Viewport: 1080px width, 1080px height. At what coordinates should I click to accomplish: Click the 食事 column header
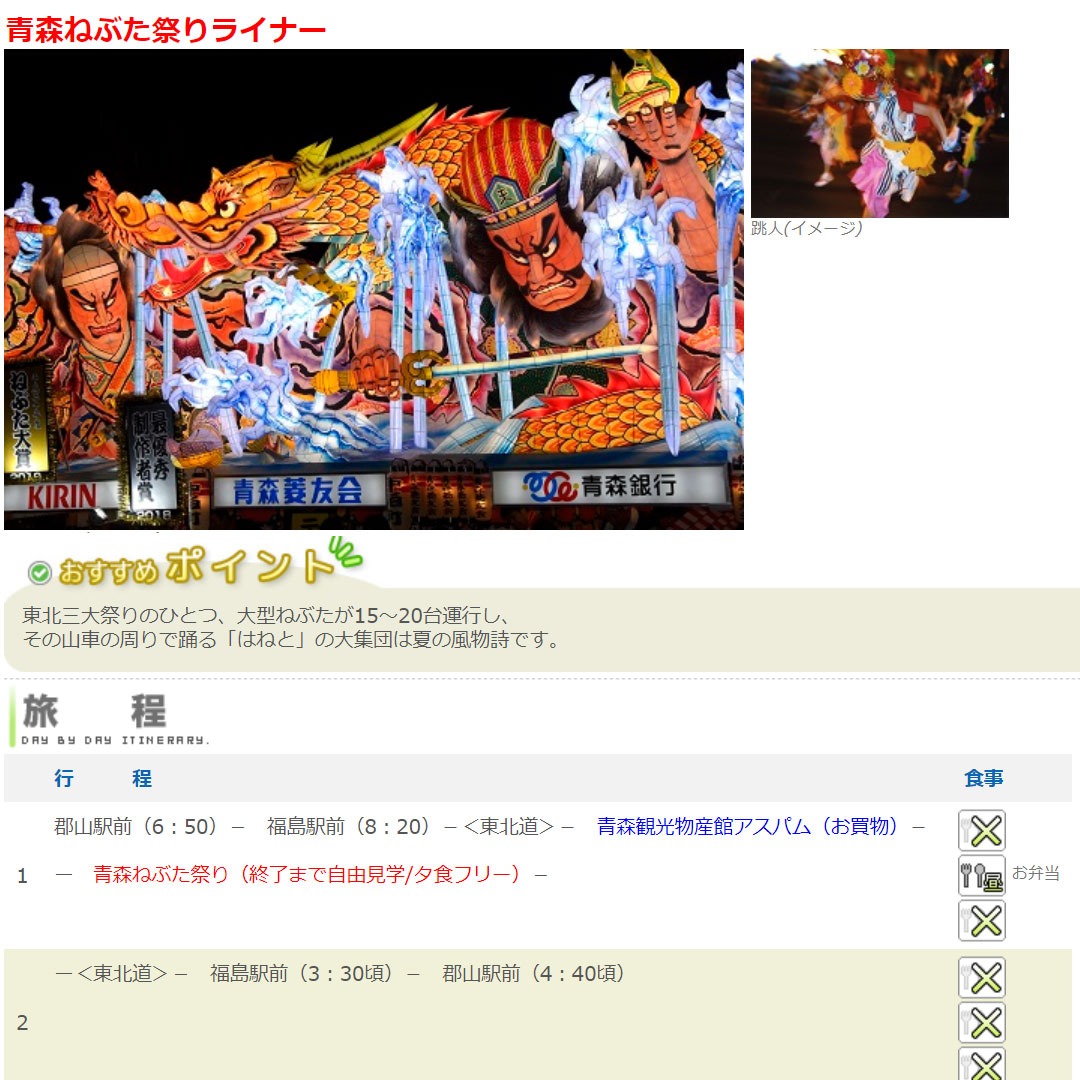coord(984,778)
